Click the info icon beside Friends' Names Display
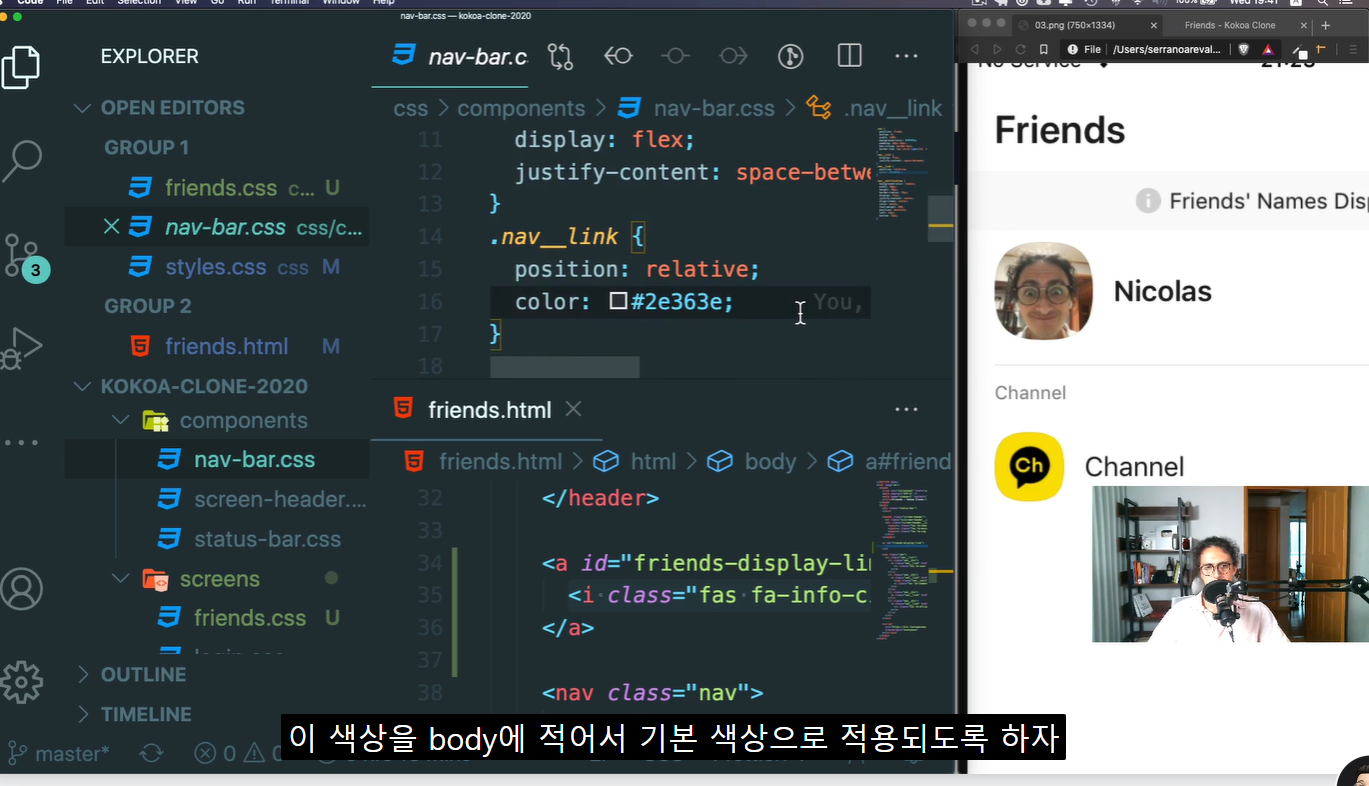1369x786 pixels. coord(1148,201)
